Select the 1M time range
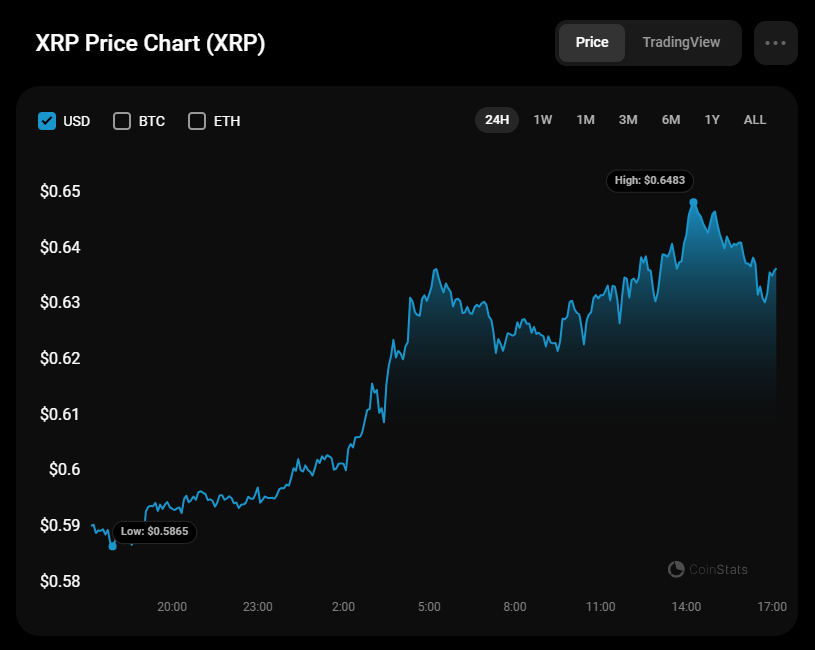The height and width of the screenshot is (650, 815). [586, 120]
